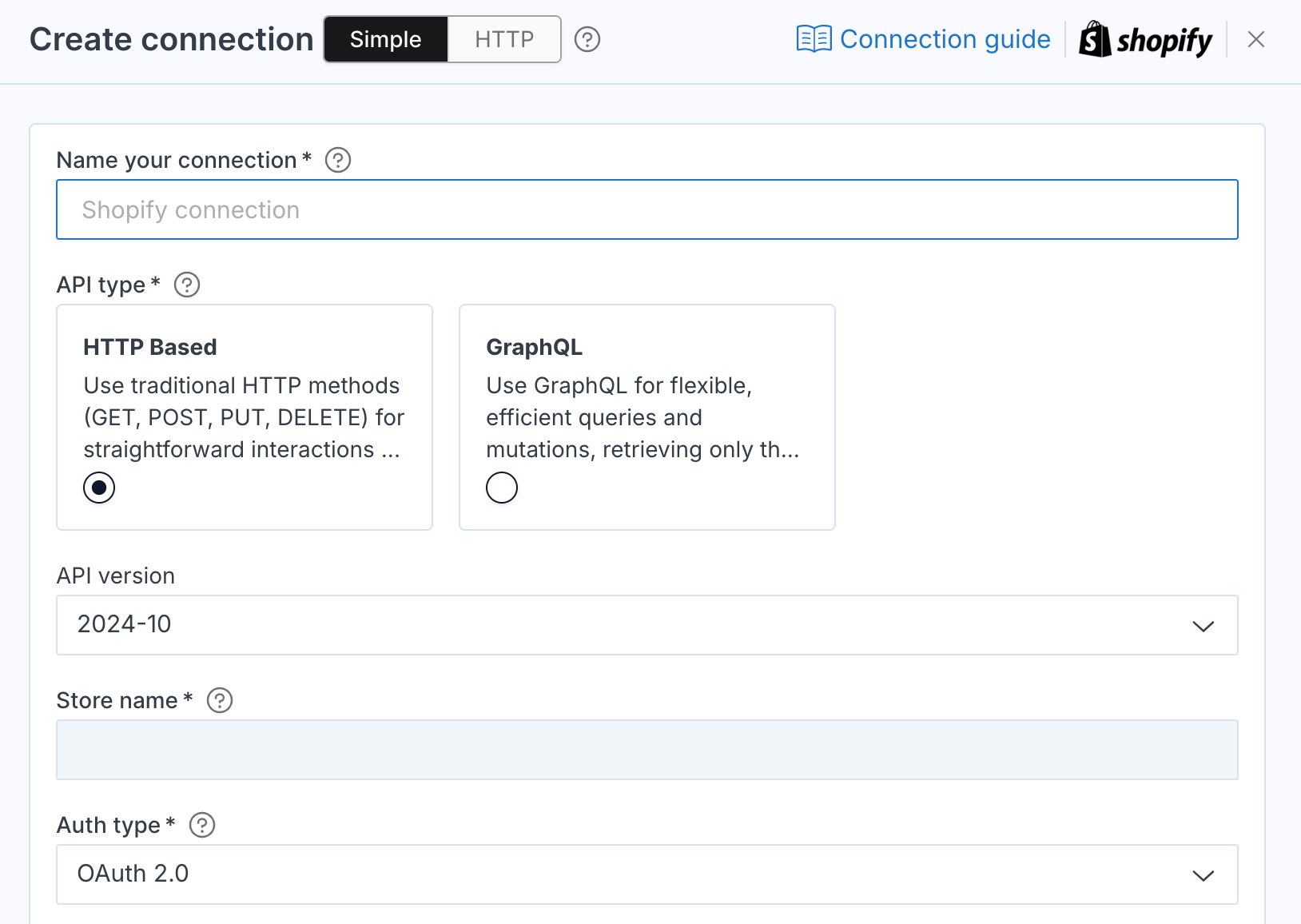This screenshot has width=1301, height=924.
Task: Click the Auth type label text
Action: pos(109,825)
